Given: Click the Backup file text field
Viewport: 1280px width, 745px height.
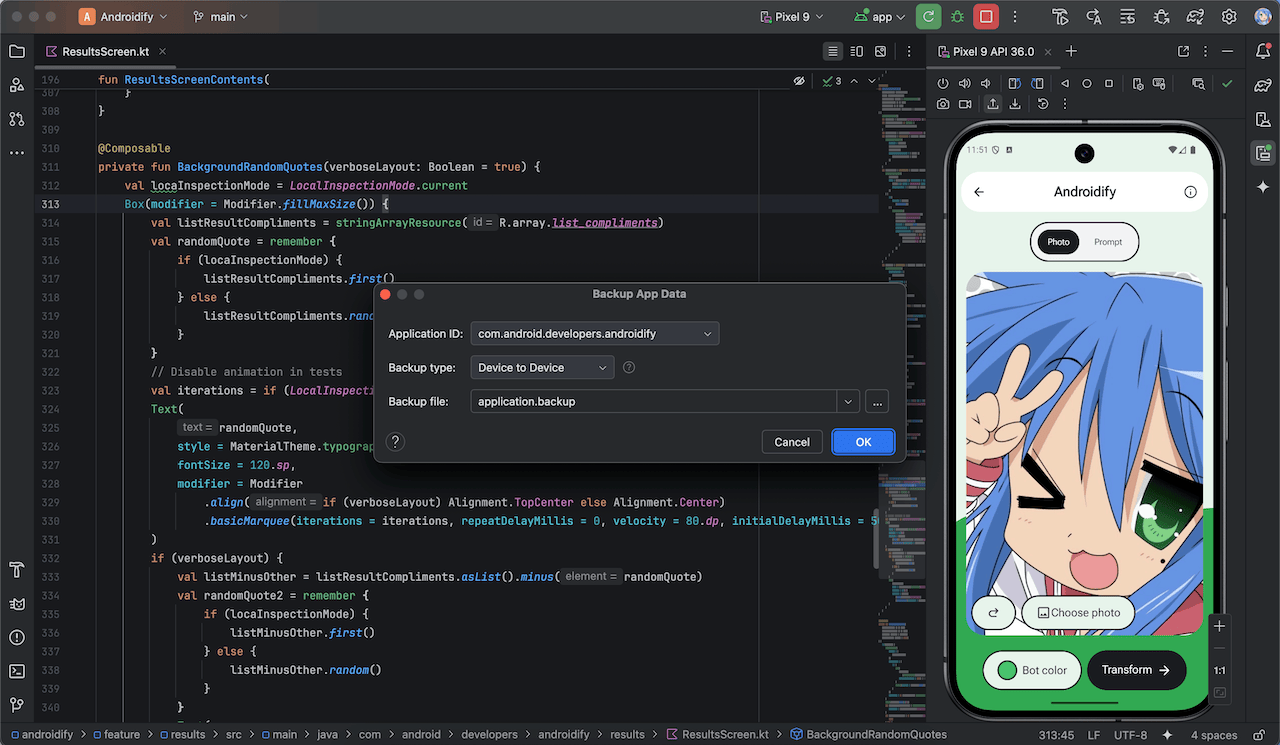Looking at the screenshot, I should click(x=654, y=402).
